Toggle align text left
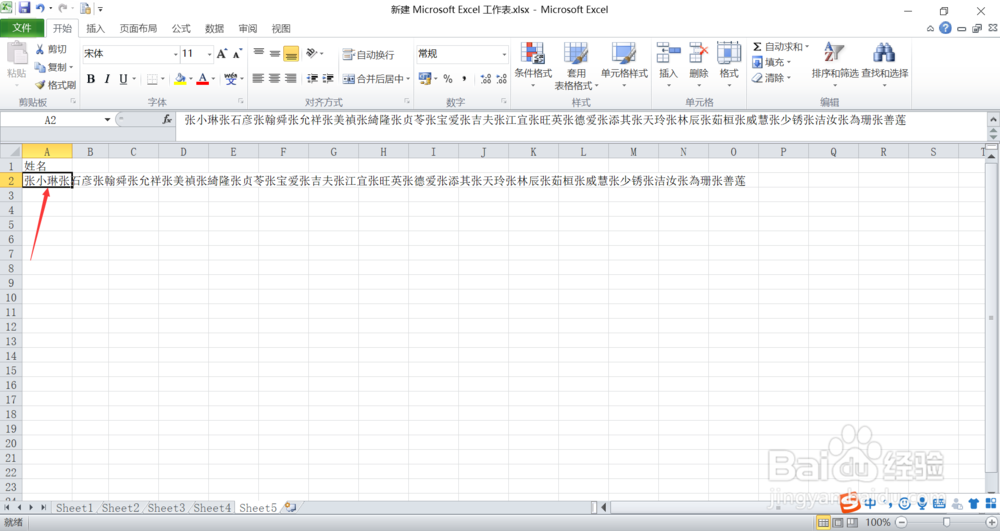This screenshot has width=1000, height=531. [258, 79]
